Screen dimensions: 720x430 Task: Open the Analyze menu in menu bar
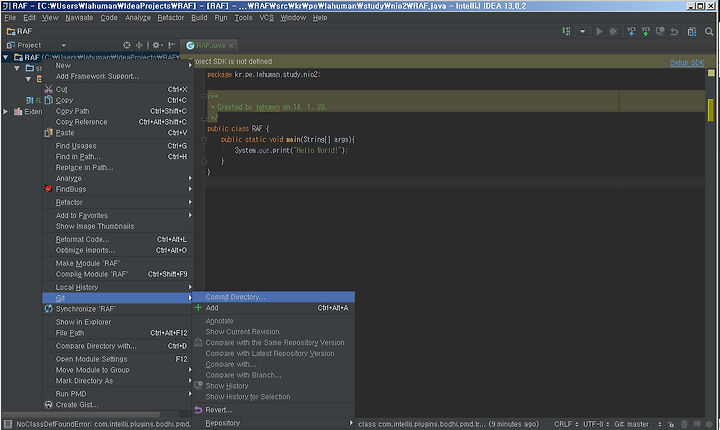click(x=138, y=17)
